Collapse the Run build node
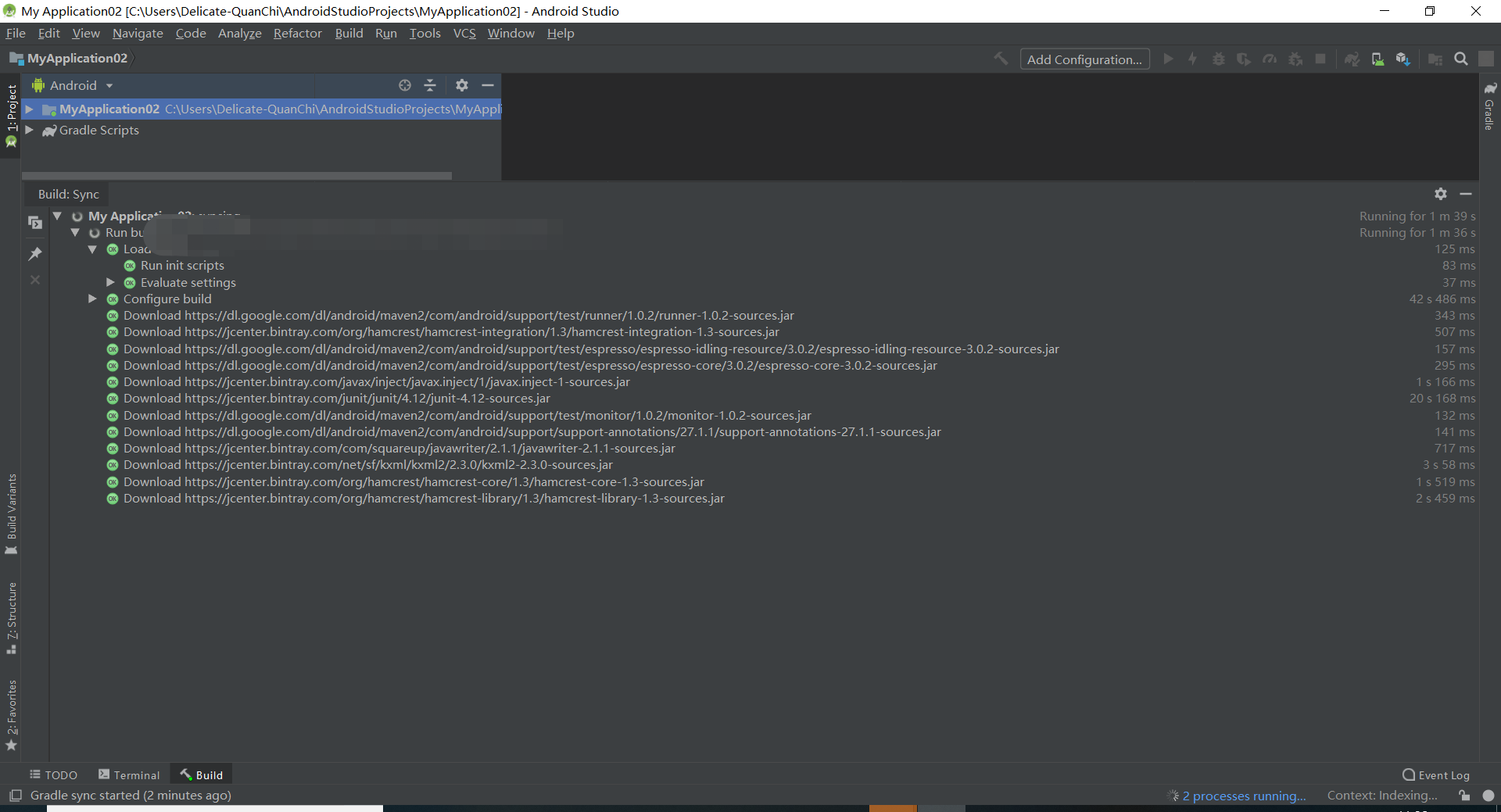1501x812 pixels. point(75,232)
